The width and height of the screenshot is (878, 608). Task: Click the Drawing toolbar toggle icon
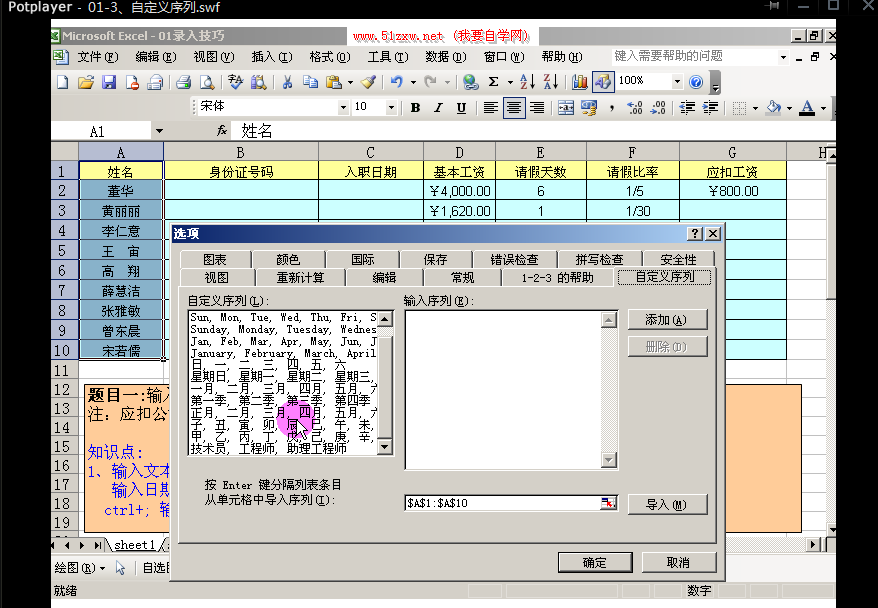603,82
